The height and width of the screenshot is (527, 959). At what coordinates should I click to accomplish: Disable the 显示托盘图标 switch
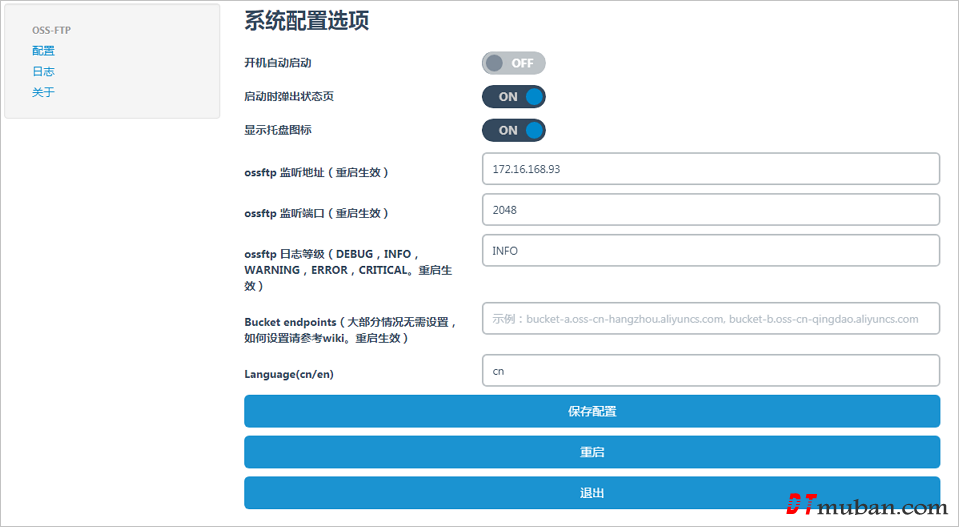pos(514,130)
